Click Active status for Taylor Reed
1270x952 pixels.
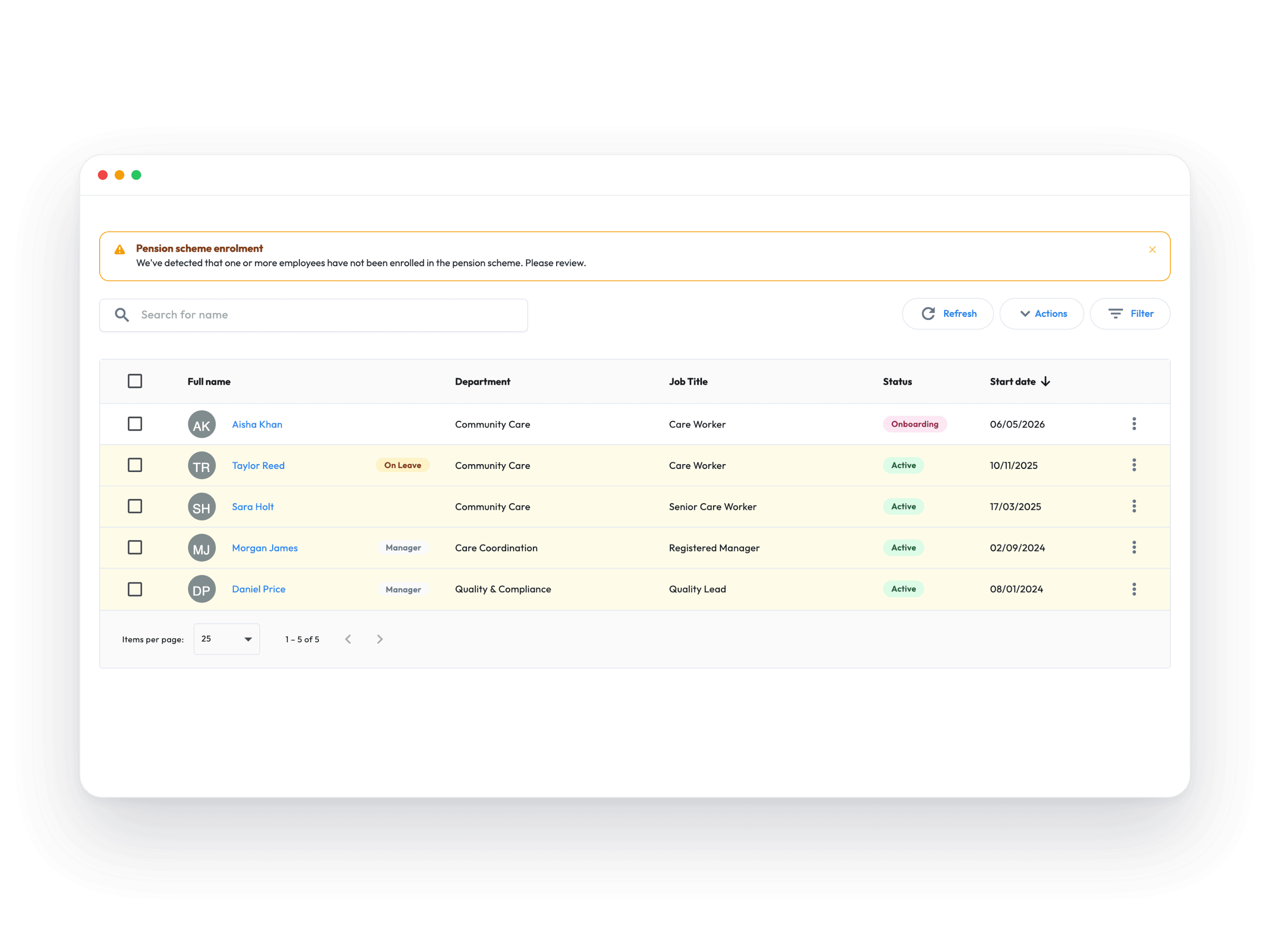pos(903,465)
